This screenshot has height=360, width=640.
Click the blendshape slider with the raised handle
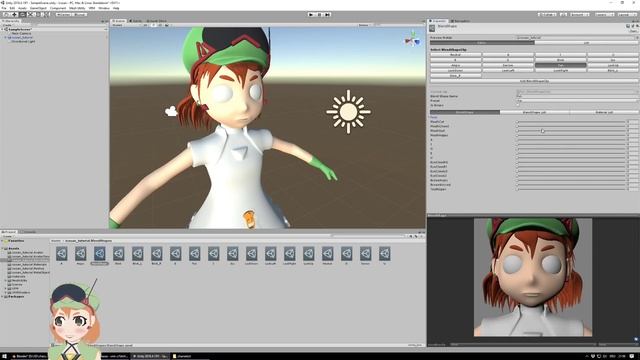(571, 131)
